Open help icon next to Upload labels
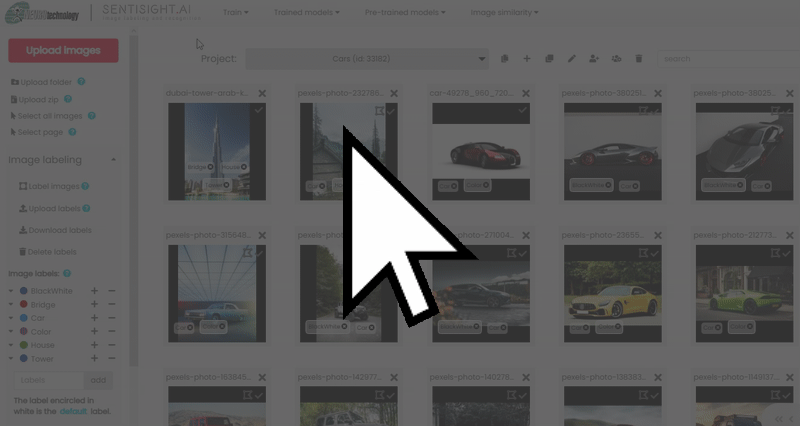This screenshot has width=800, height=426. click(x=86, y=208)
